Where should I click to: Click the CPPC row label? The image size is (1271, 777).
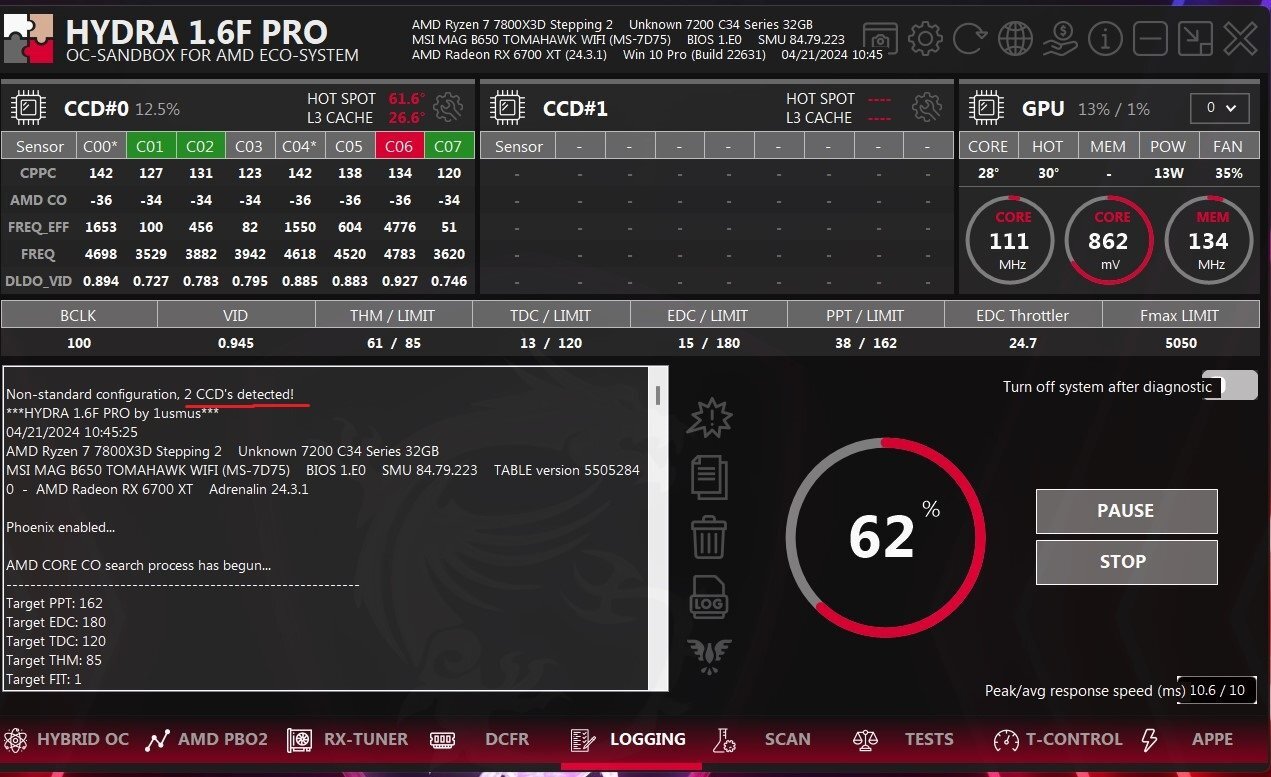[x=38, y=173]
